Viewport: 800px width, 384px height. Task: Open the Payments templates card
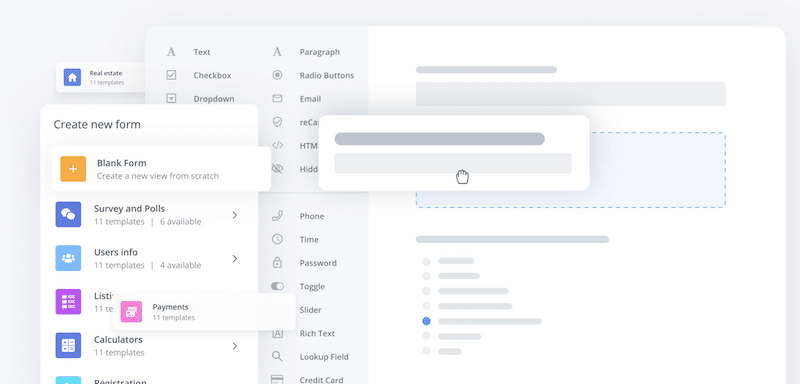pyautogui.click(x=204, y=312)
